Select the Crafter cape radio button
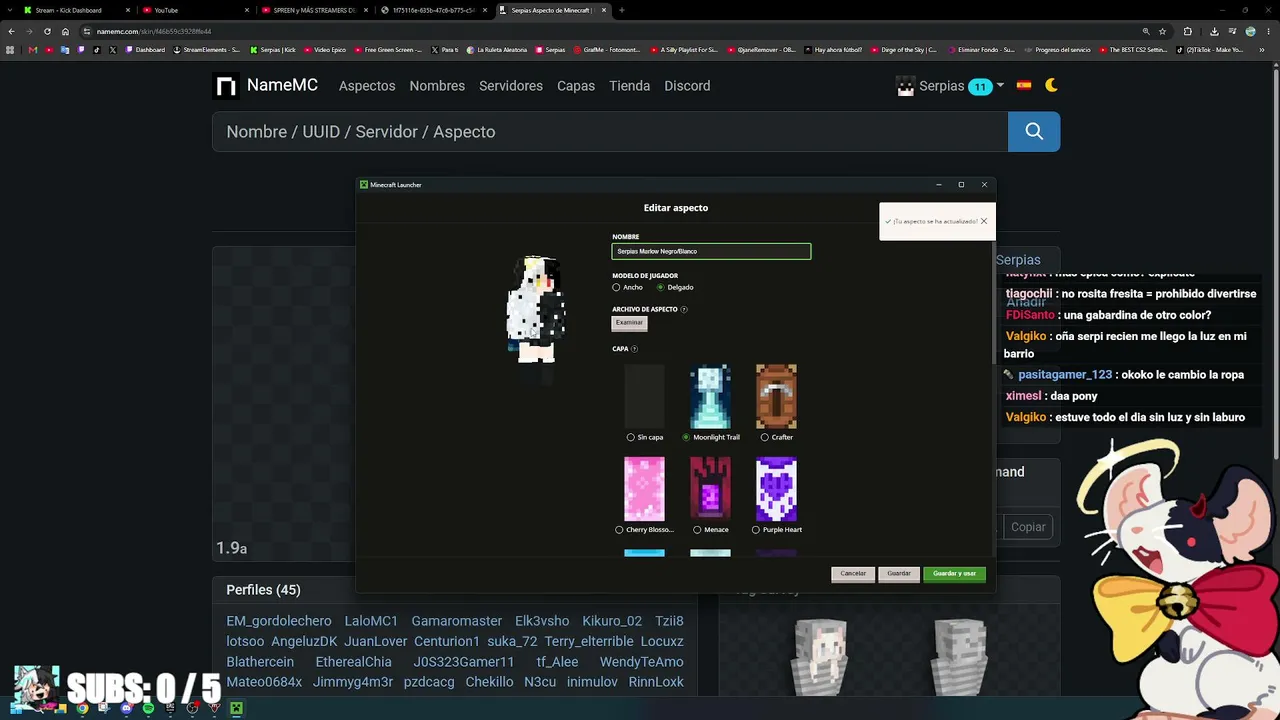The image size is (1280, 720). click(x=765, y=438)
